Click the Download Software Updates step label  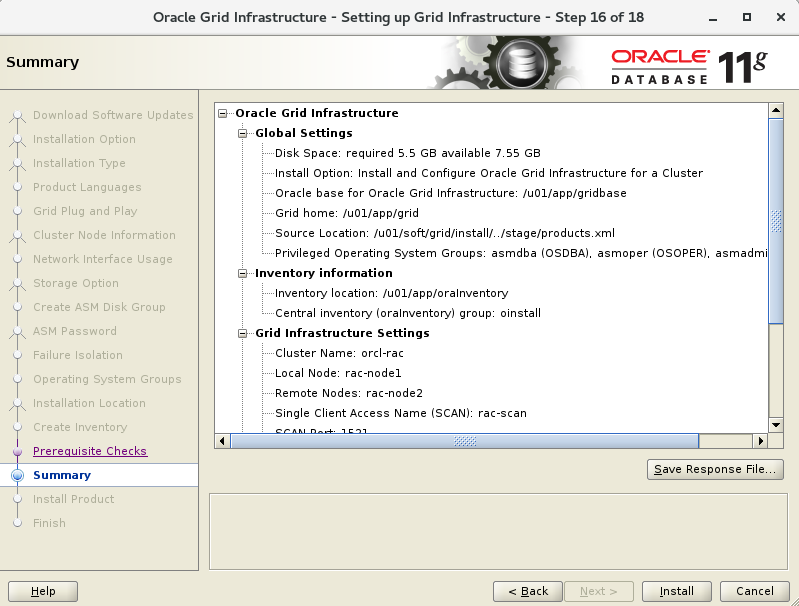(x=113, y=115)
